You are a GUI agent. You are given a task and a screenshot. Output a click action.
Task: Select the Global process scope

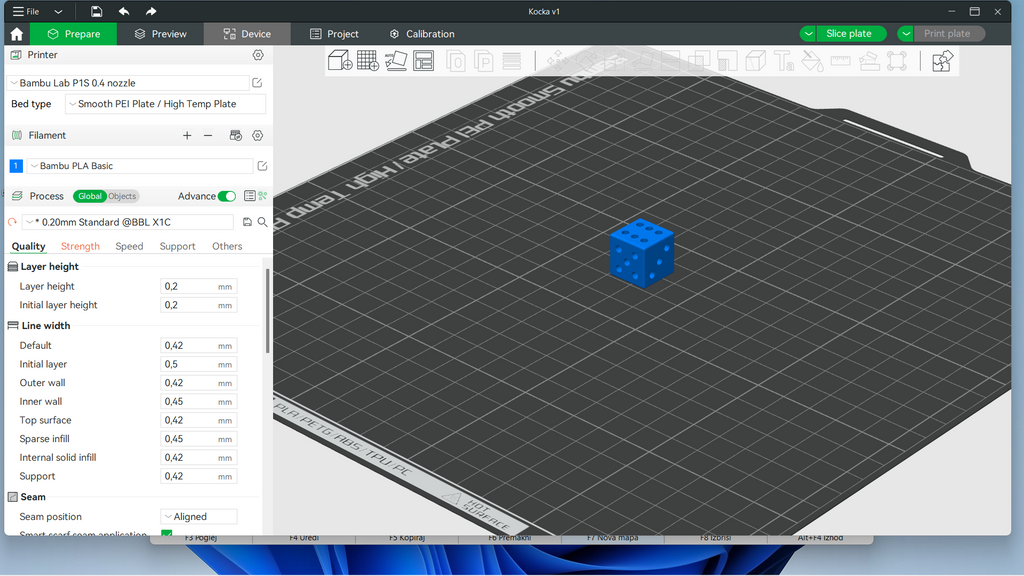[x=89, y=196]
